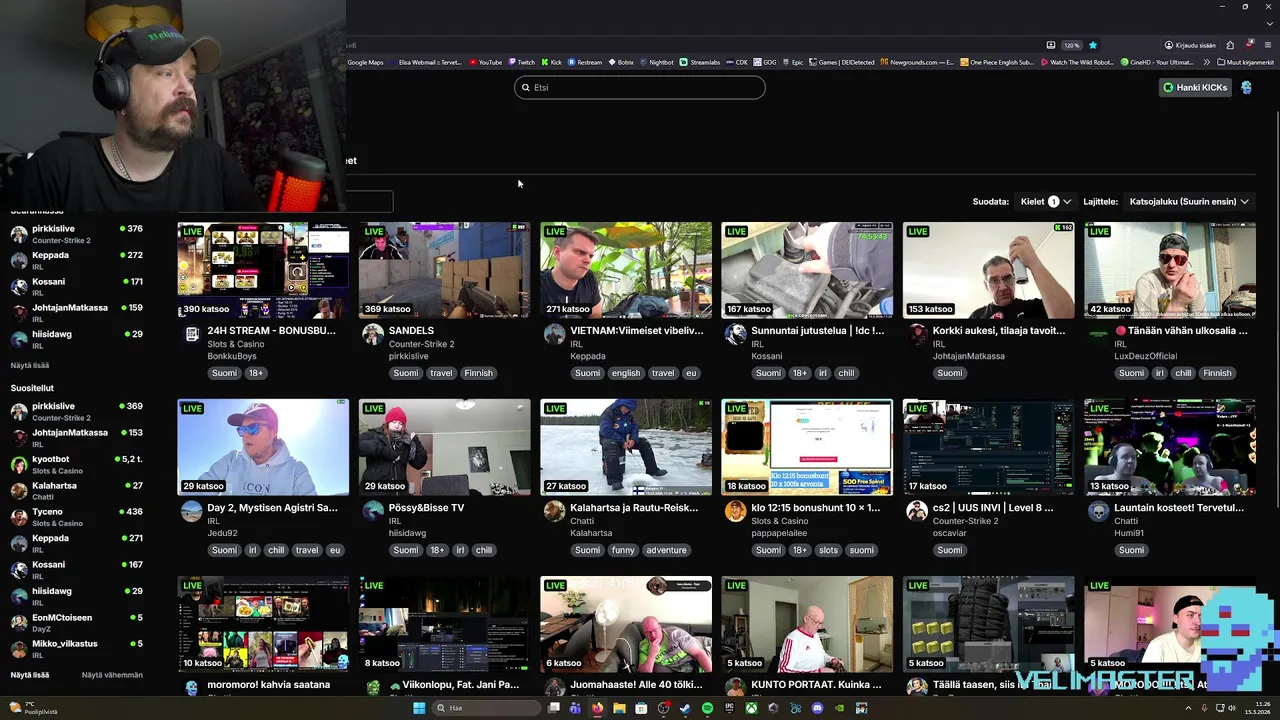The image size is (1280, 720).
Task: Open Steam from the taskbar
Action: click(685, 708)
